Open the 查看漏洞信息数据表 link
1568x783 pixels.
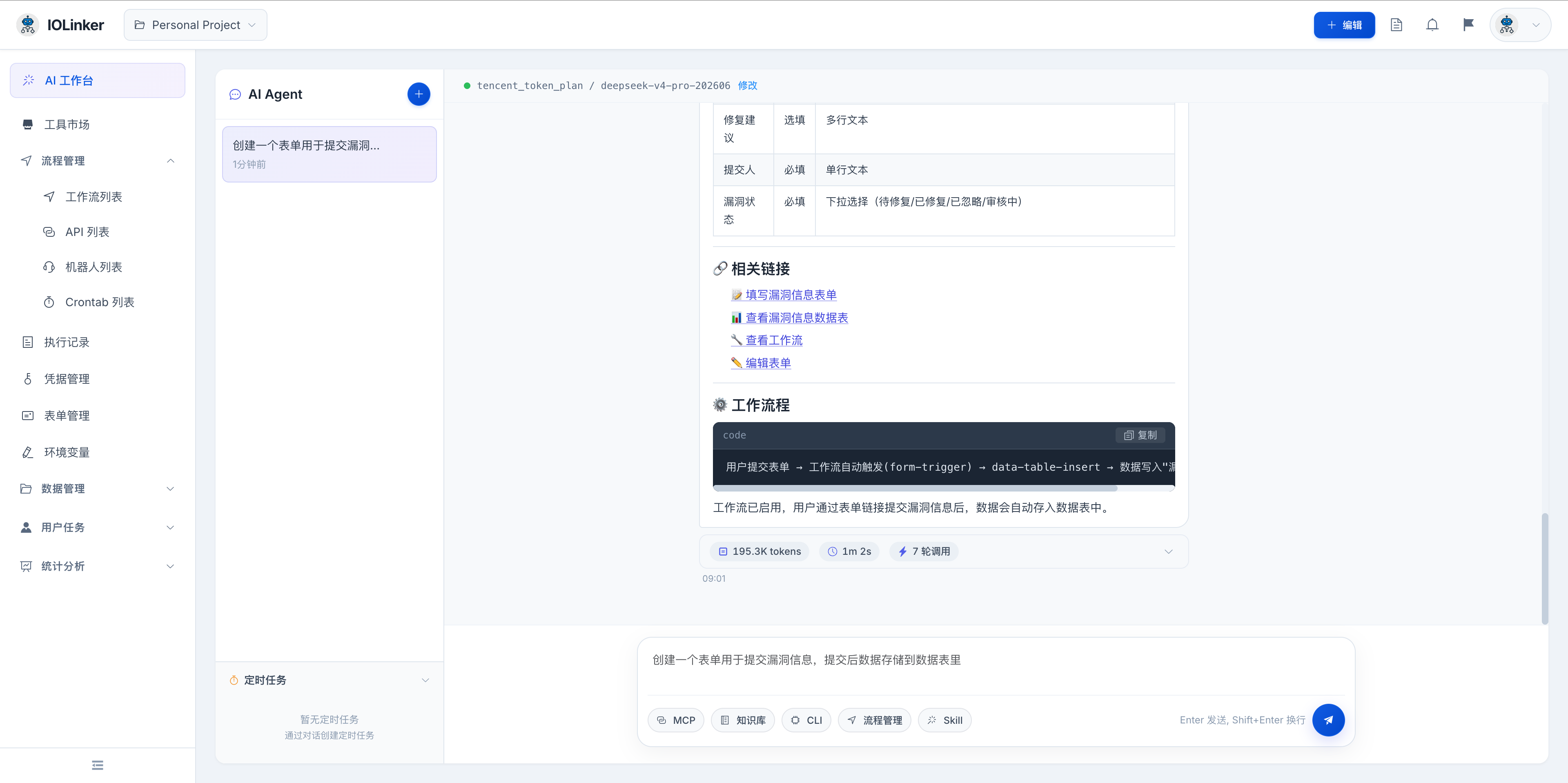tap(789, 318)
